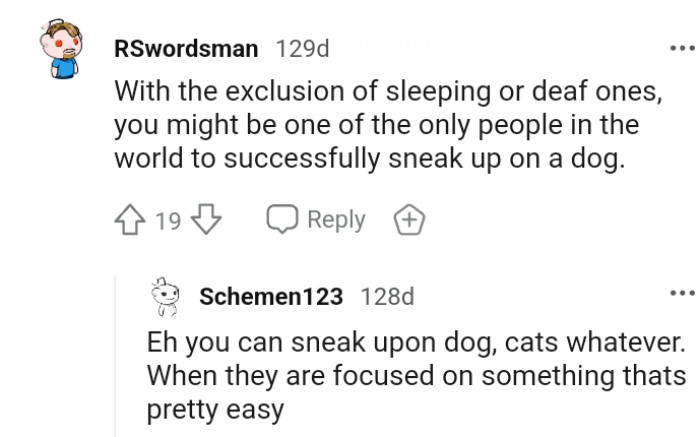Open Schemen123's small avatar icon
The image size is (700, 437).
tap(163, 297)
